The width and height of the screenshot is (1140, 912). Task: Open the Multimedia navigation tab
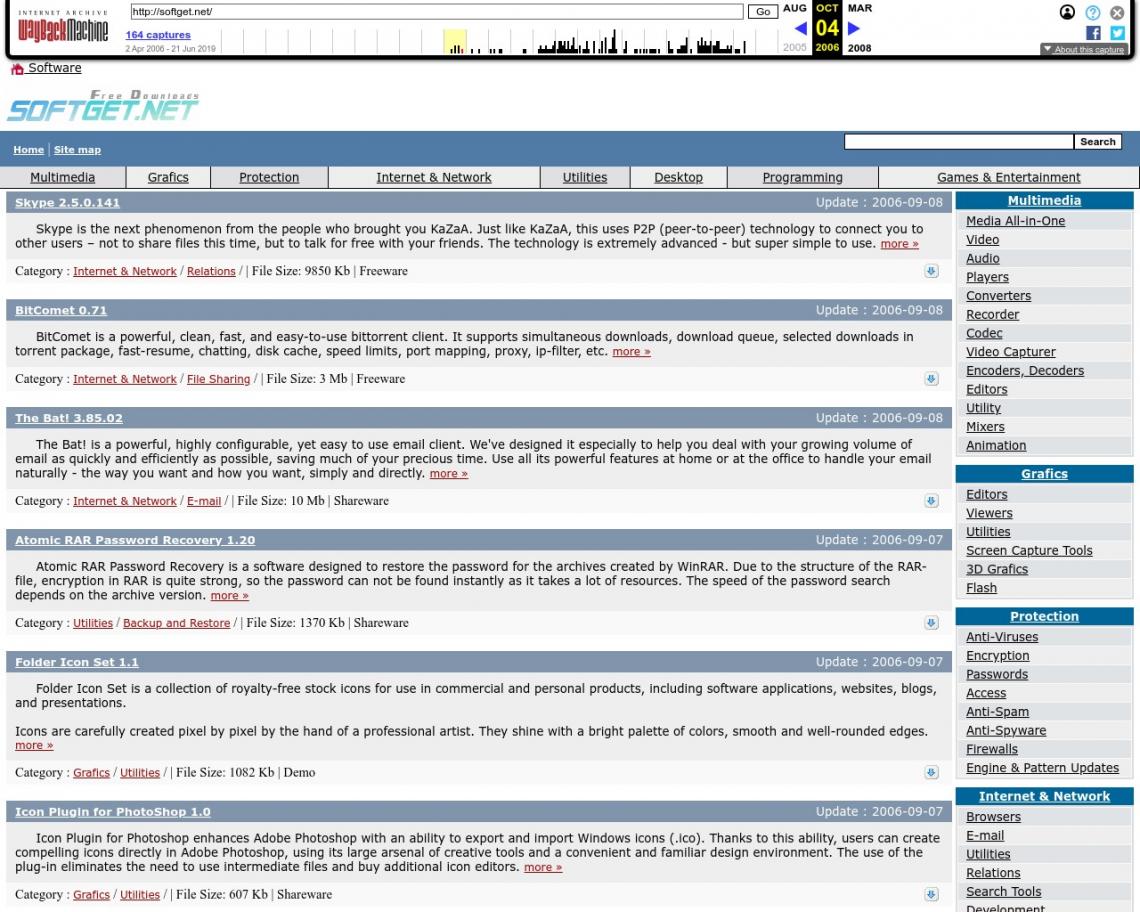coord(63,177)
